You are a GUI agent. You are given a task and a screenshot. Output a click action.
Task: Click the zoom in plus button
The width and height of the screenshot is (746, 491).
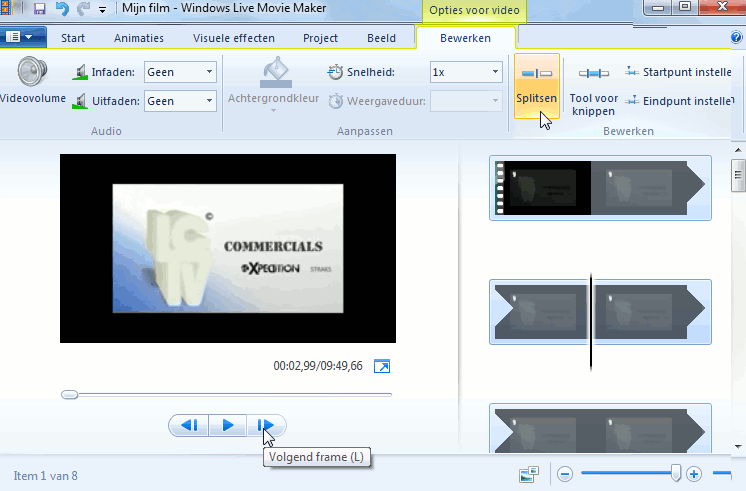[x=694, y=474]
